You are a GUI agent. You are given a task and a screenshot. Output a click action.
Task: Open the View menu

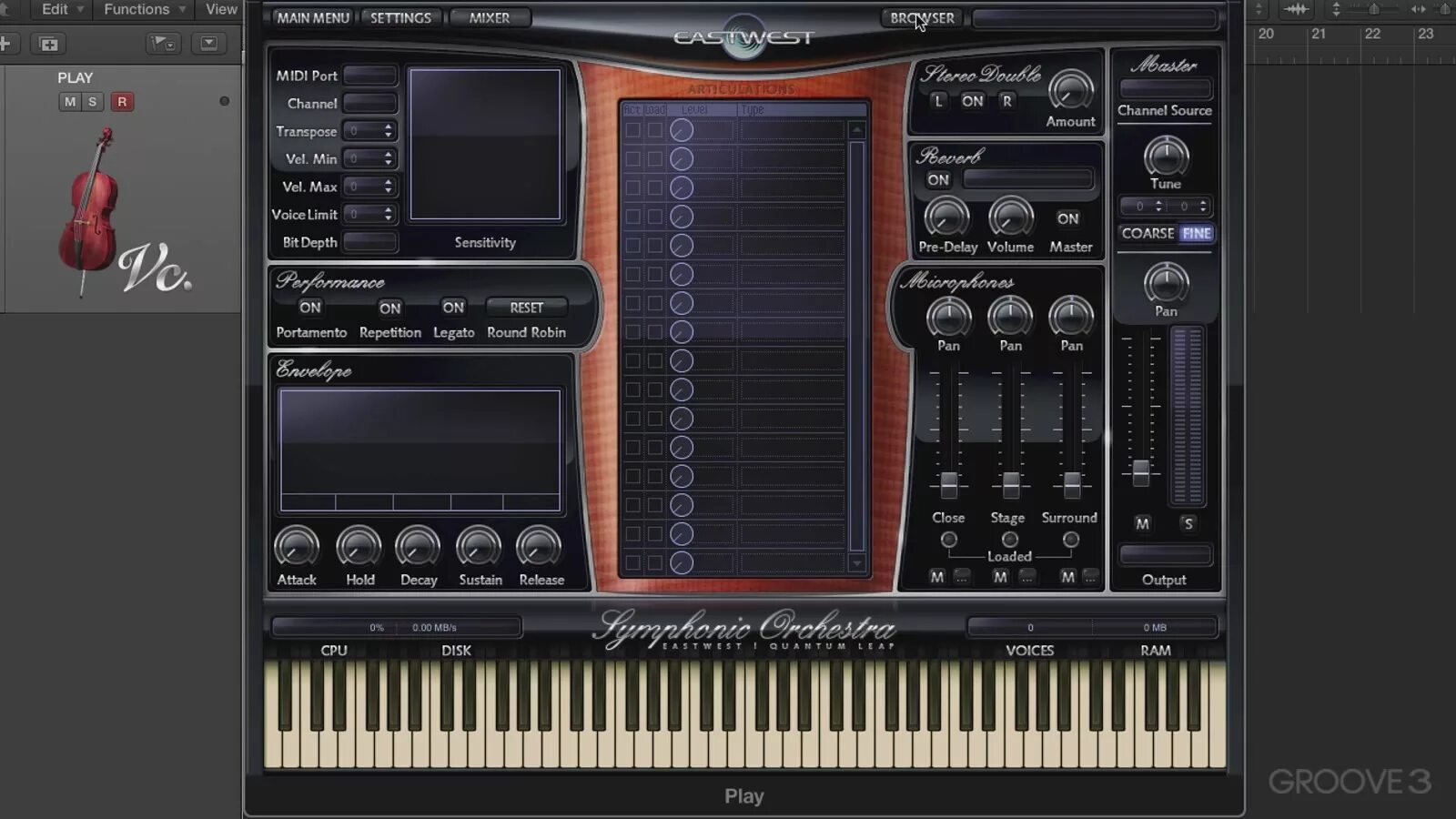pyautogui.click(x=221, y=9)
